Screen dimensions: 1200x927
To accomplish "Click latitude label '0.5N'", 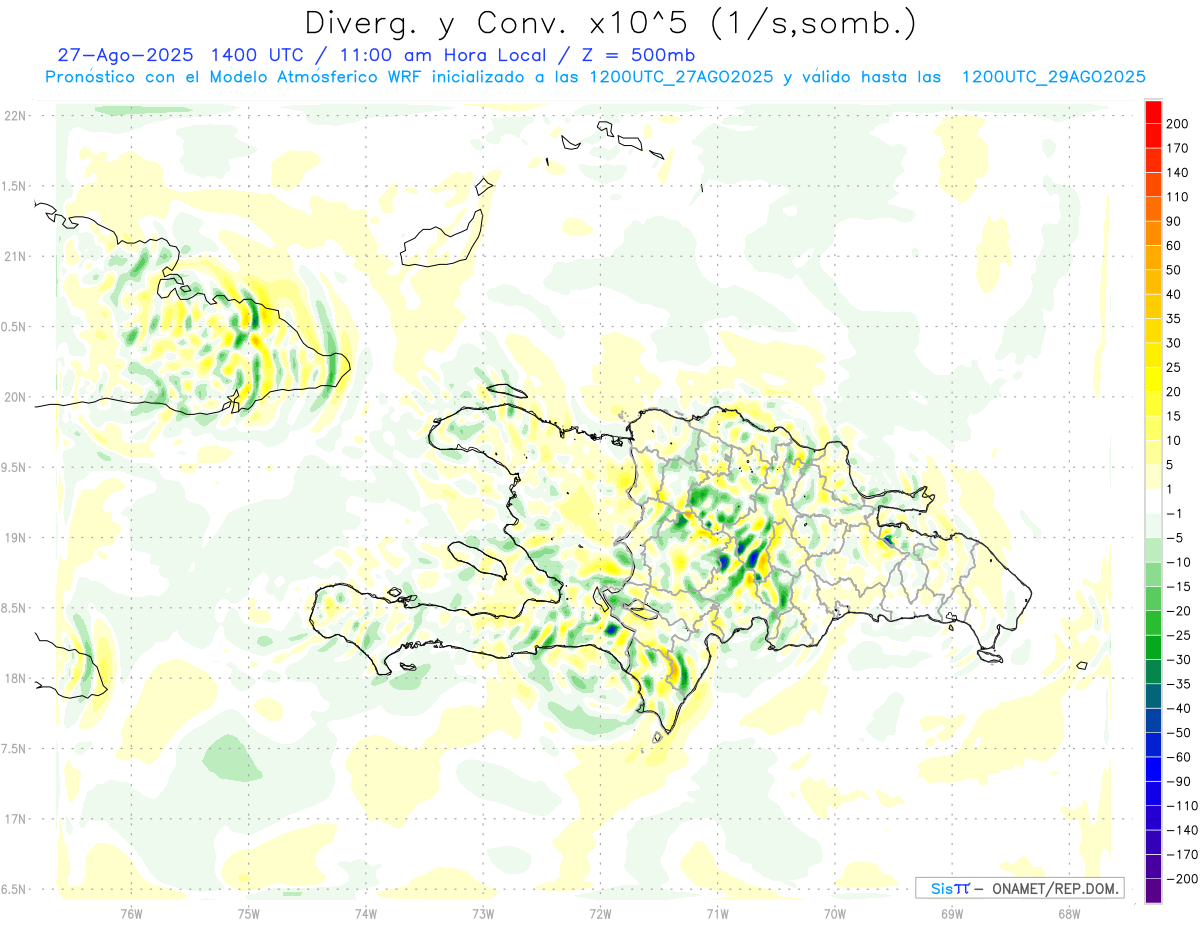I will pos(14,327).
